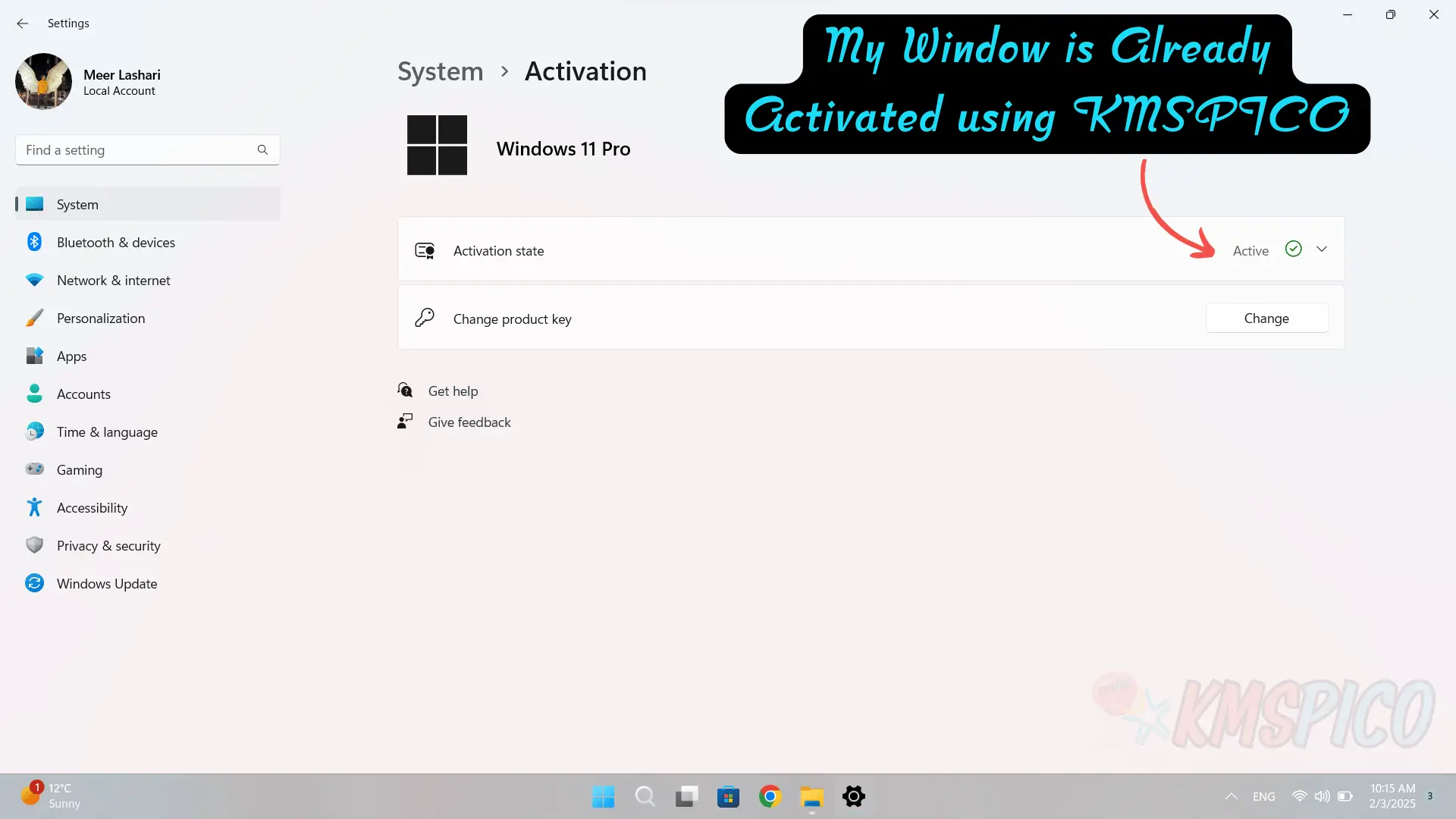Viewport: 1456px width, 819px height.
Task: Select the Windows 11 Pro logo
Action: tap(437, 145)
